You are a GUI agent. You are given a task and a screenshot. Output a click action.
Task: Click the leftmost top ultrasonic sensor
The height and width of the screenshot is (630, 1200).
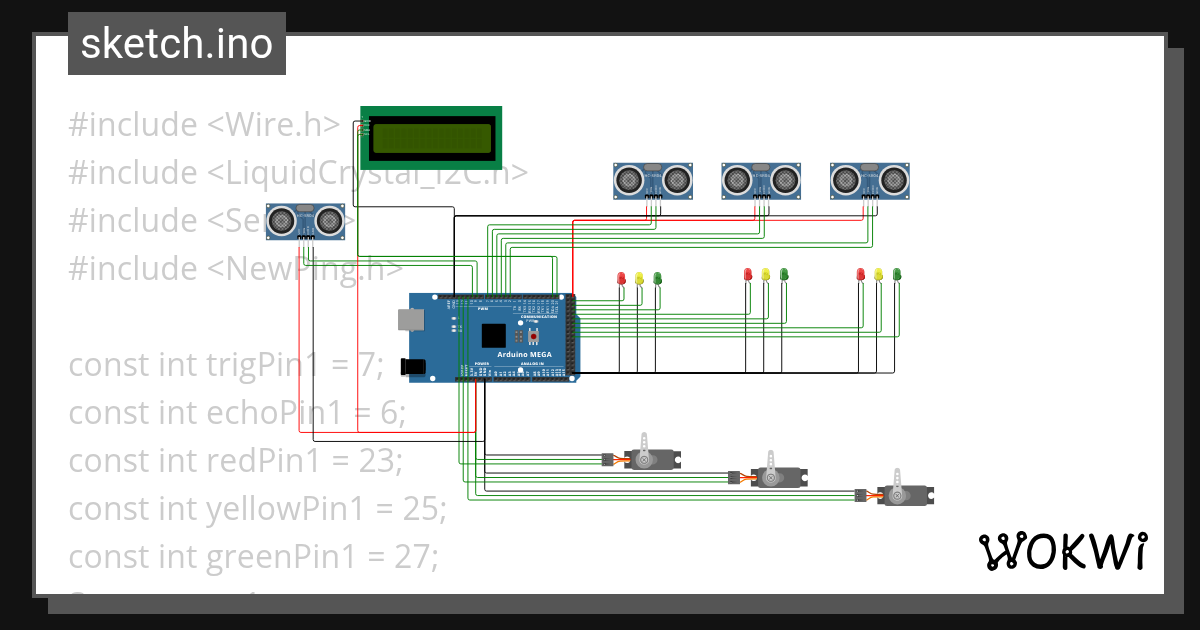652,180
